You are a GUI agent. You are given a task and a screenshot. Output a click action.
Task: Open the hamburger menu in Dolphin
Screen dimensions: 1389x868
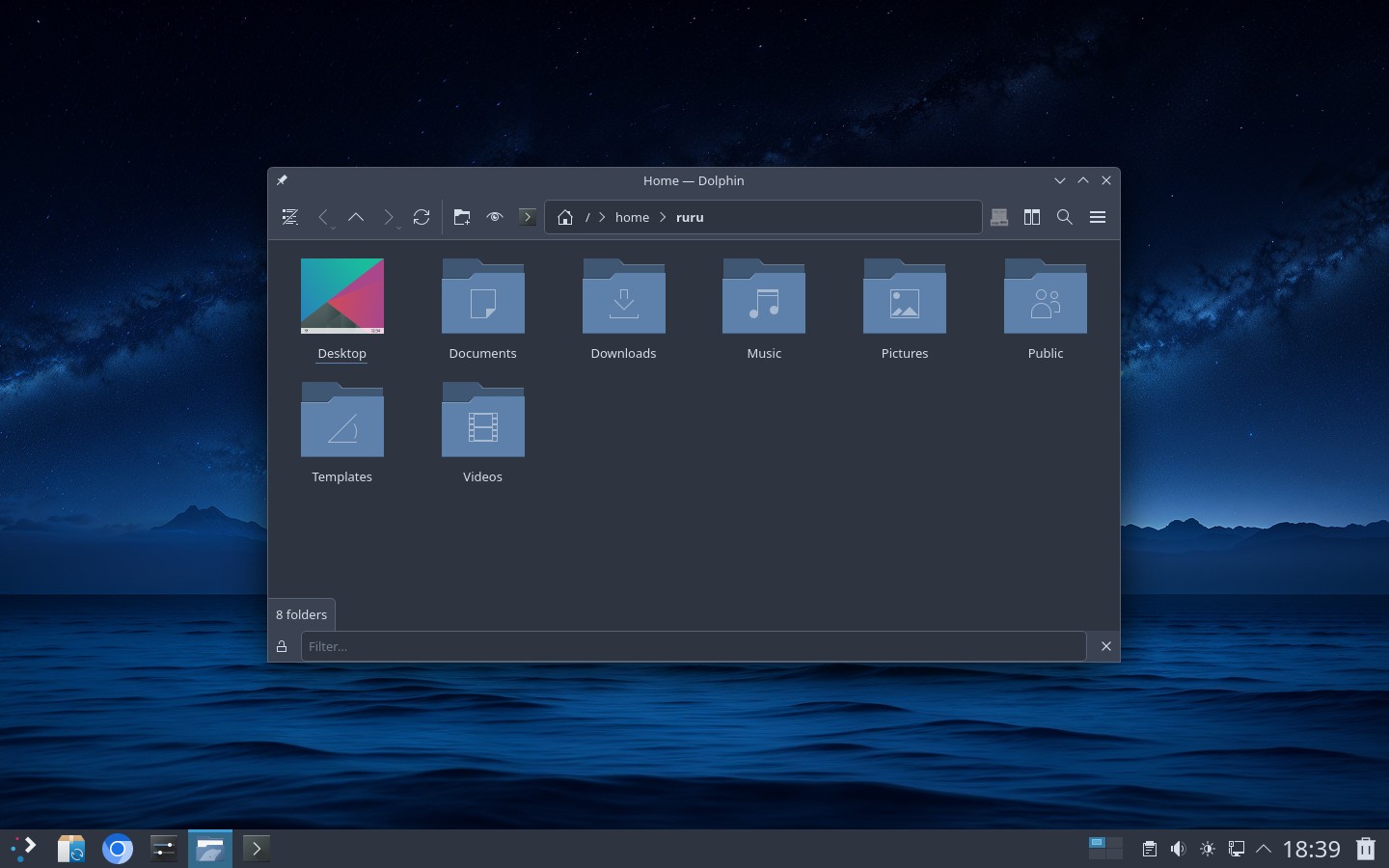[x=1098, y=217]
